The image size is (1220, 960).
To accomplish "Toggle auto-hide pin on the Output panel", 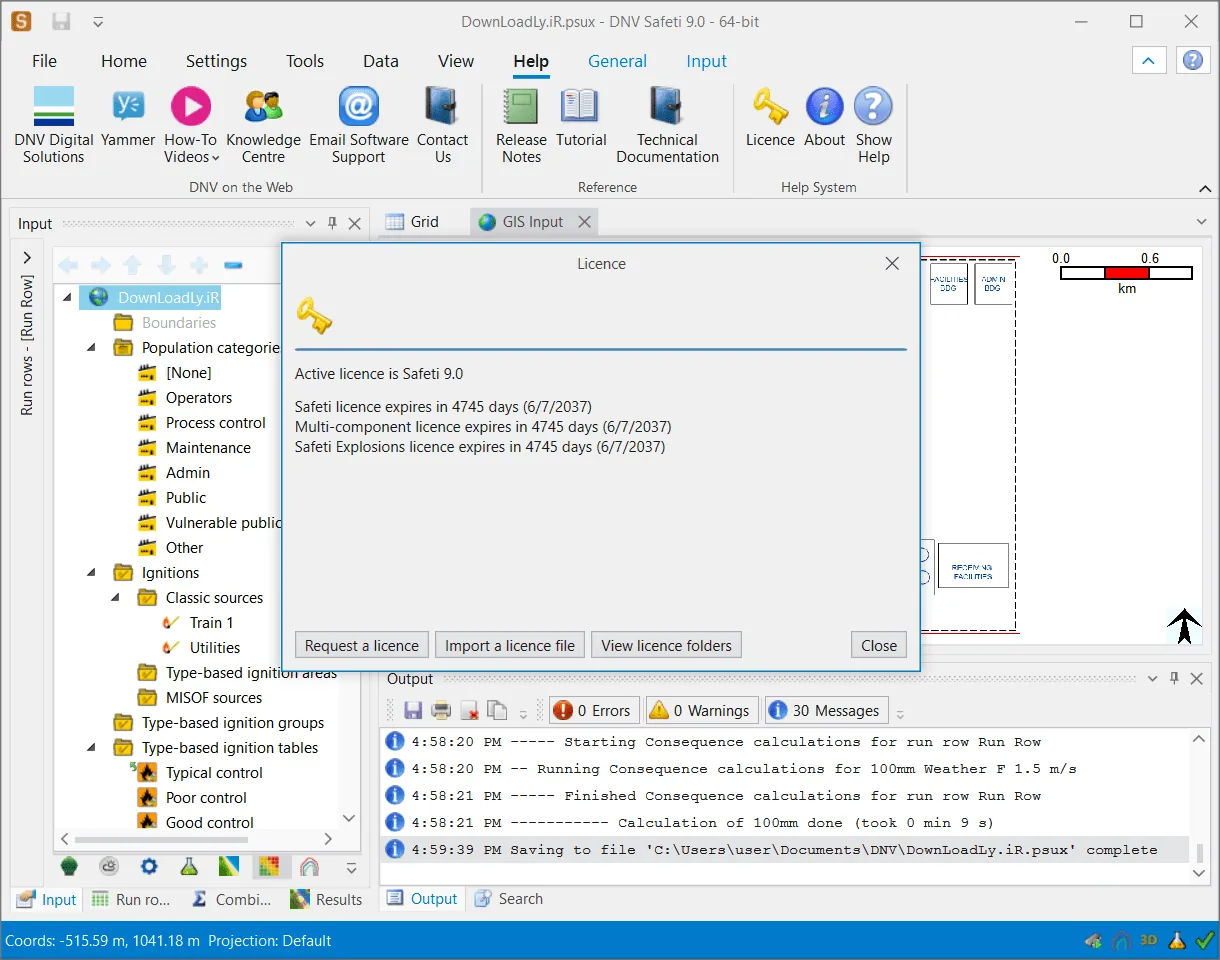I will pos(1174,678).
